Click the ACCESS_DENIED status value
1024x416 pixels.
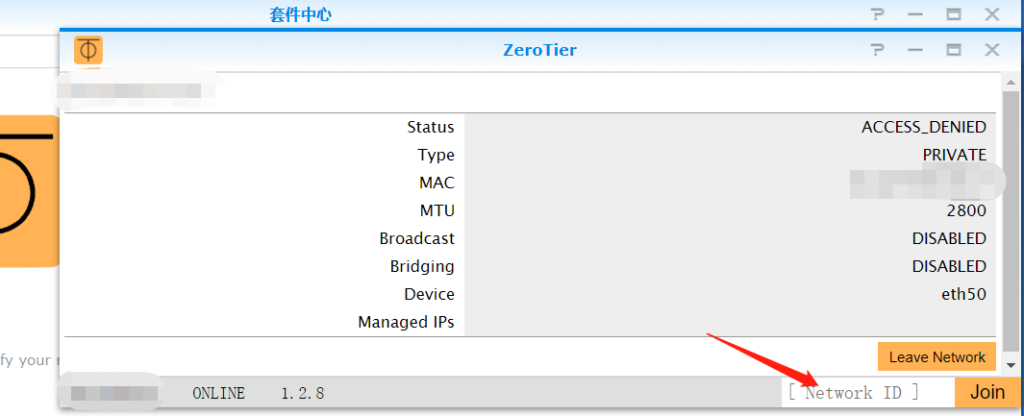[x=923, y=127]
